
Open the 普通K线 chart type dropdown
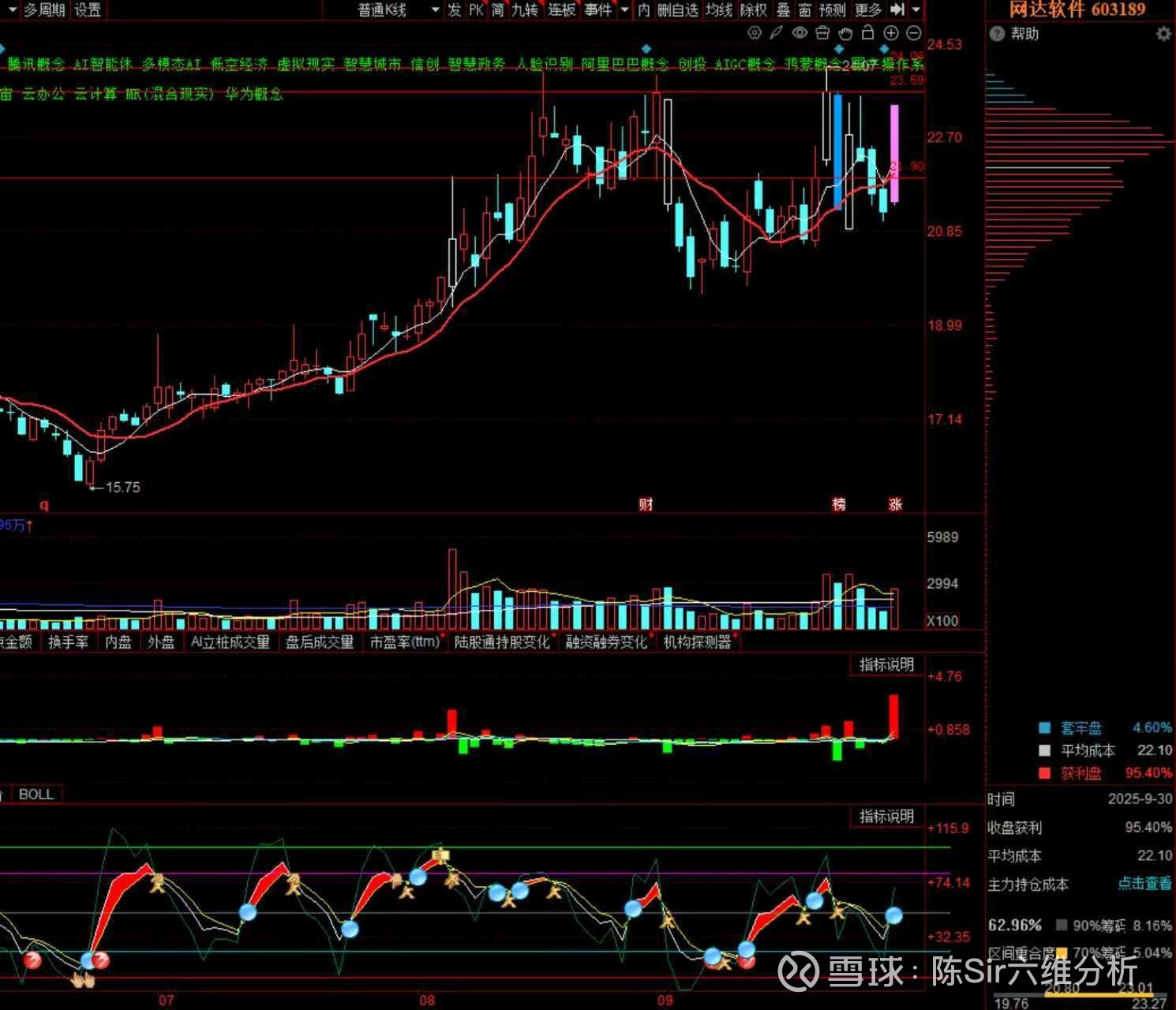pyautogui.click(x=397, y=9)
